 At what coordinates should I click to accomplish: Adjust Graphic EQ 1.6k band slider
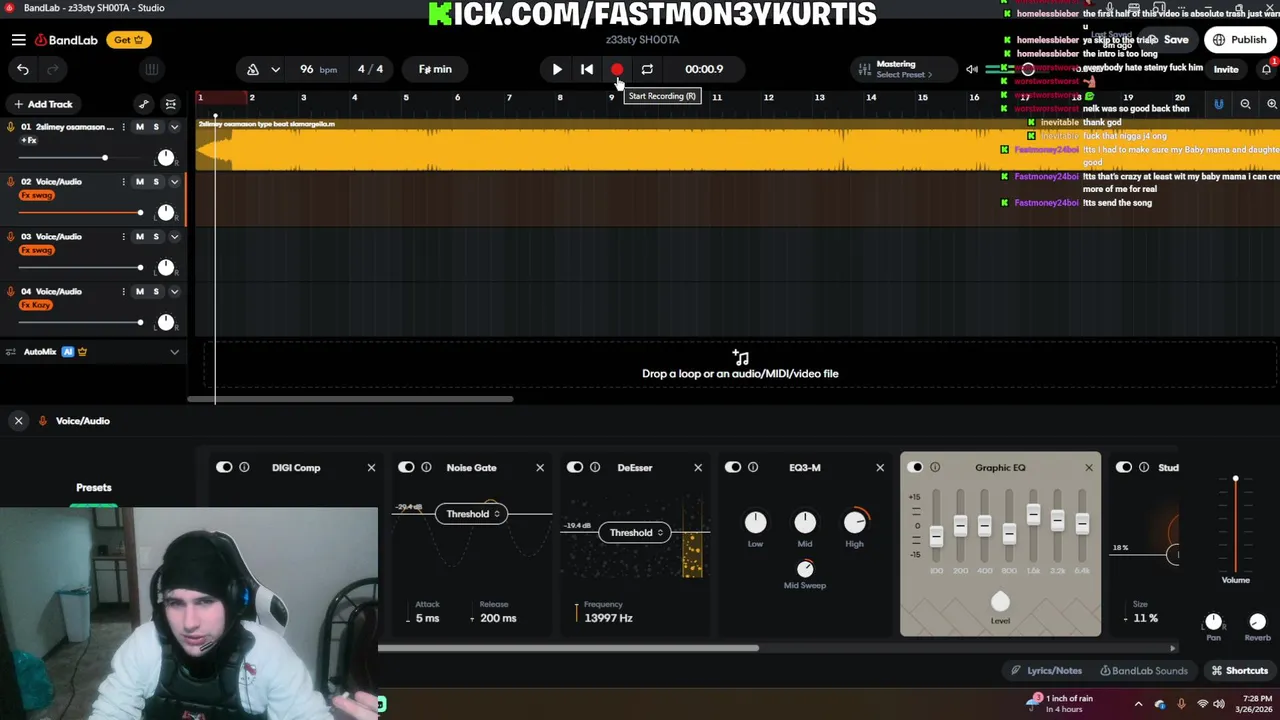coord(1033,514)
